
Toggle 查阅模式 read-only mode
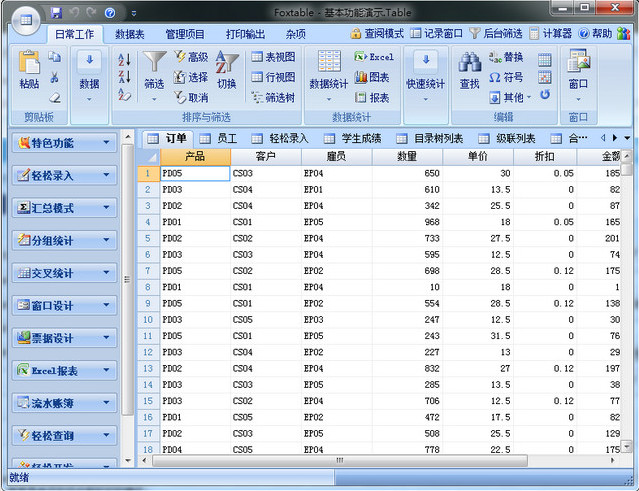click(377, 33)
